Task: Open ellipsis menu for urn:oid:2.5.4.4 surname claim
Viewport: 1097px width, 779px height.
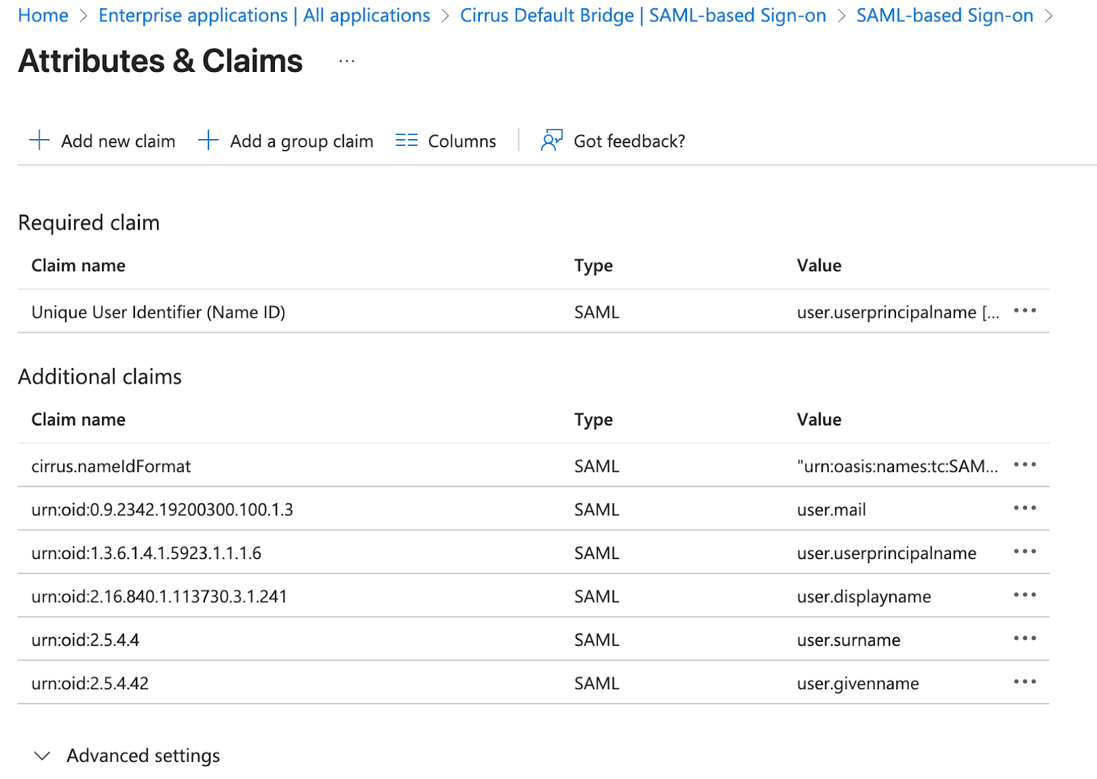Action: pyautogui.click(x=1024, y=639)
